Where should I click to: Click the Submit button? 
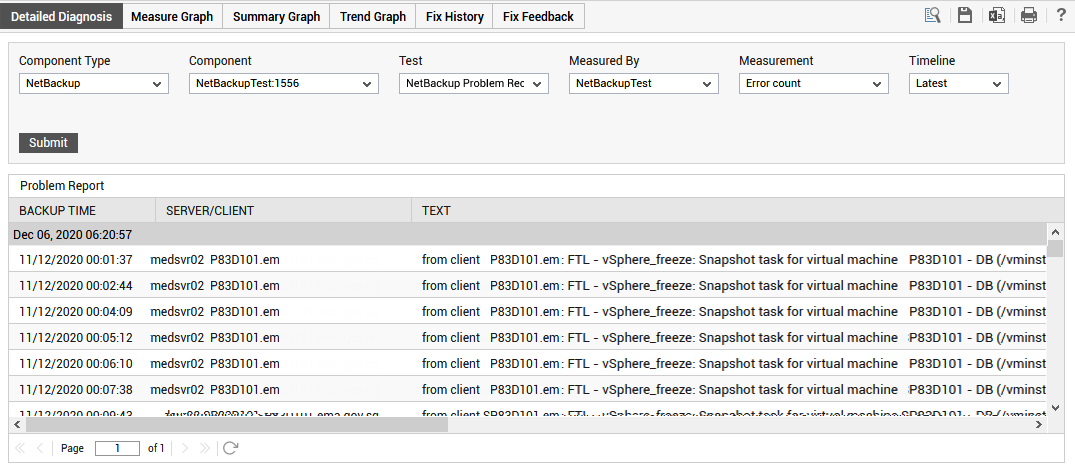pos(49,143)
